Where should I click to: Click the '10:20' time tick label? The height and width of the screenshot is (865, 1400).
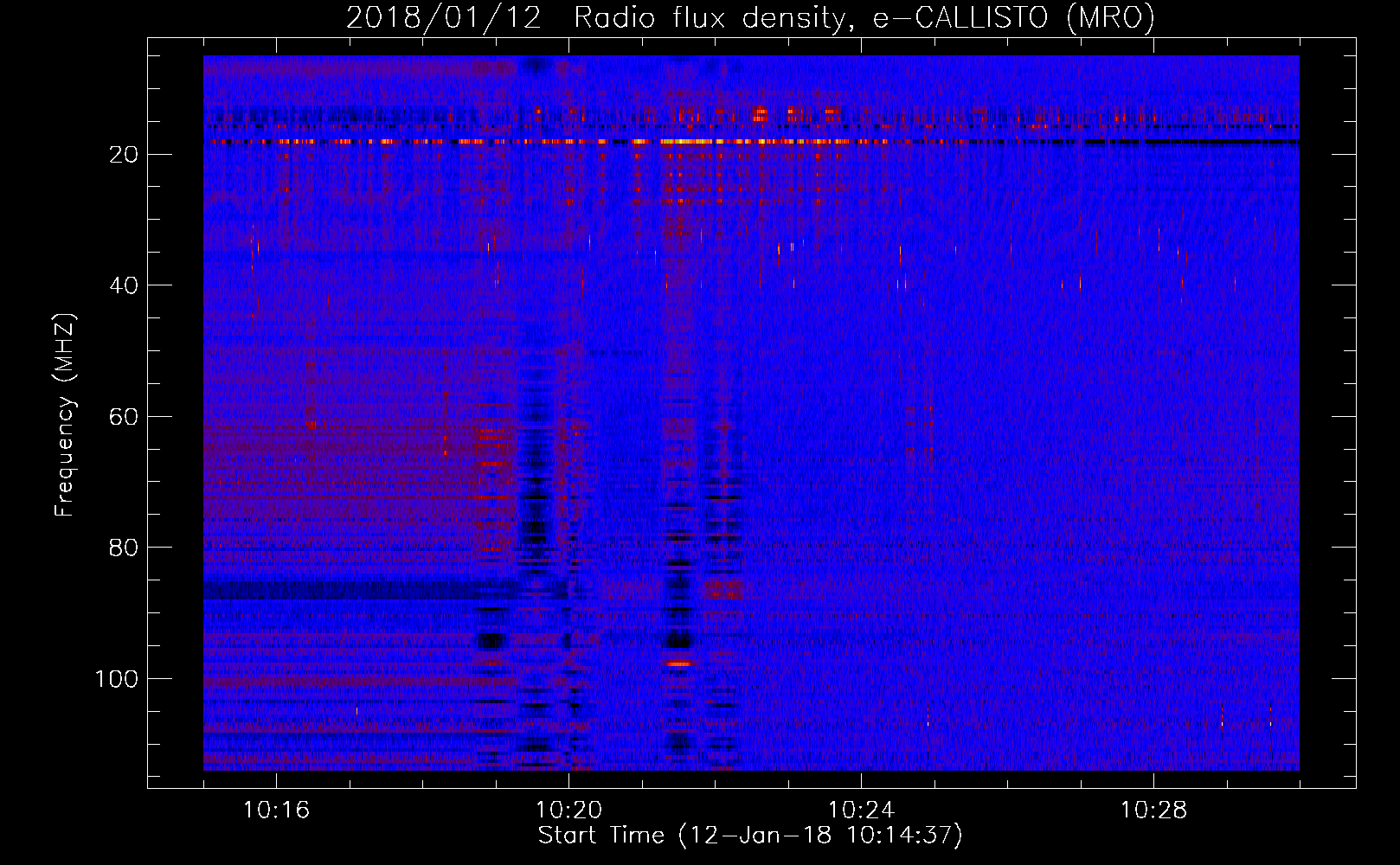pyautogui.click(x=568, y=811)
